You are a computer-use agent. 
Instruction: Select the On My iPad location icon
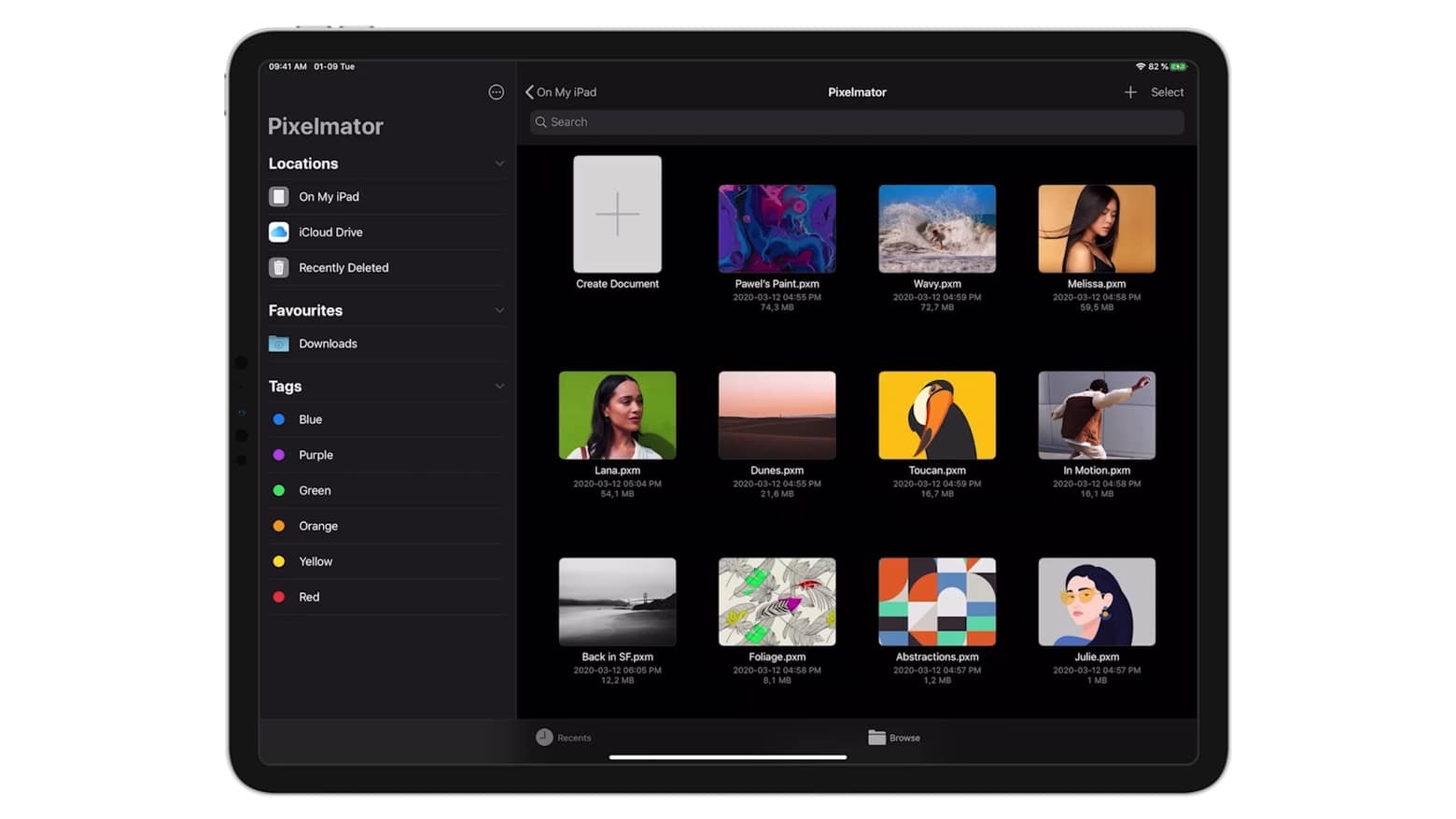click(278, 196)
